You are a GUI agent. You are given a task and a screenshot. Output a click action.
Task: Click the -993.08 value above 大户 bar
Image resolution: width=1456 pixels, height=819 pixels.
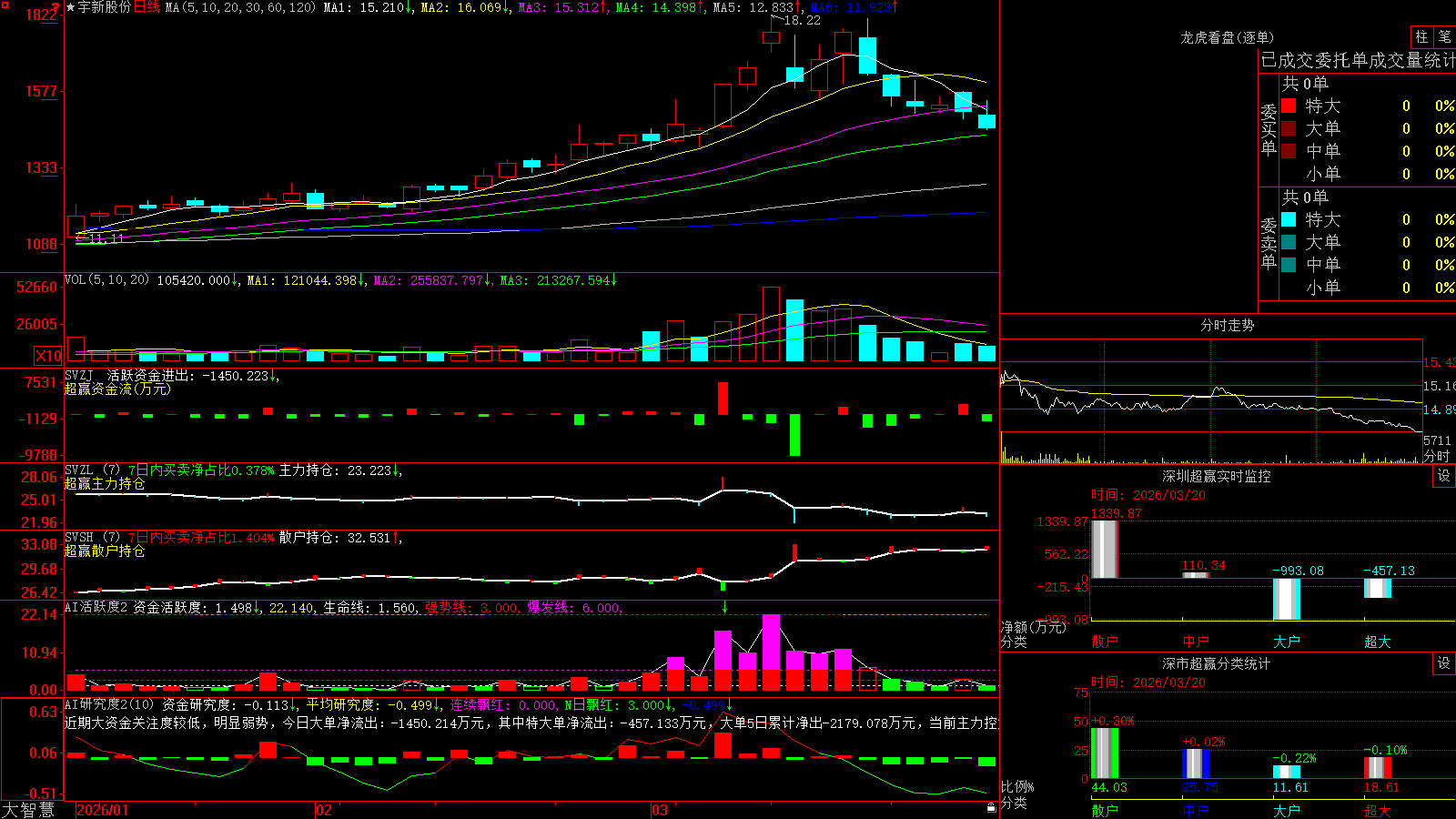tap(1298, 571)
